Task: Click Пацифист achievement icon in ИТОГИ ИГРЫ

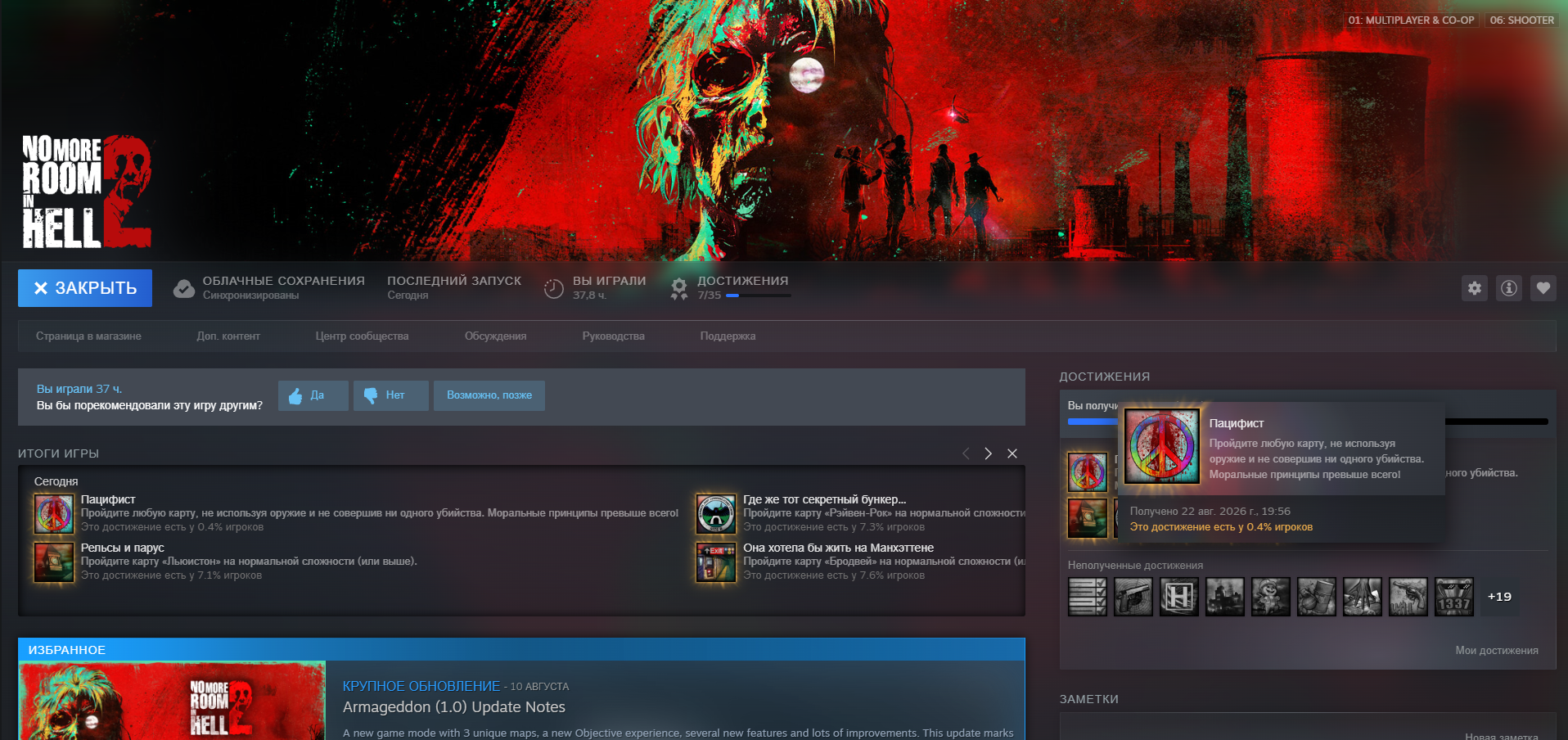Action: tap(54, 514)
